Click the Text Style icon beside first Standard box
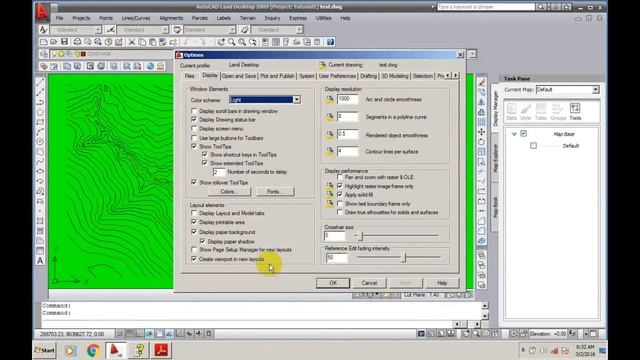Image resolution: width=640 pixels, height=360 pixels. (43, 29)
